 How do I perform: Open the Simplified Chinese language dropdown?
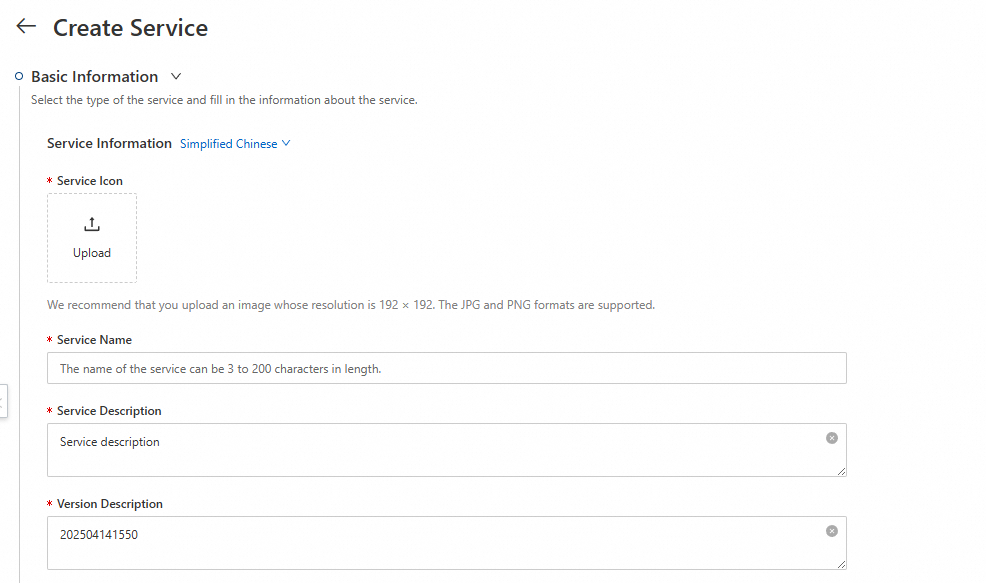pos(229,144)
